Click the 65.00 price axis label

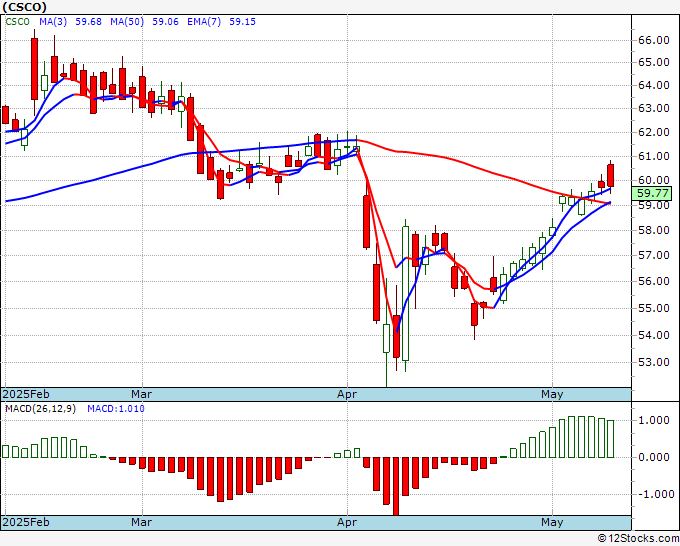tap(654, 62)
